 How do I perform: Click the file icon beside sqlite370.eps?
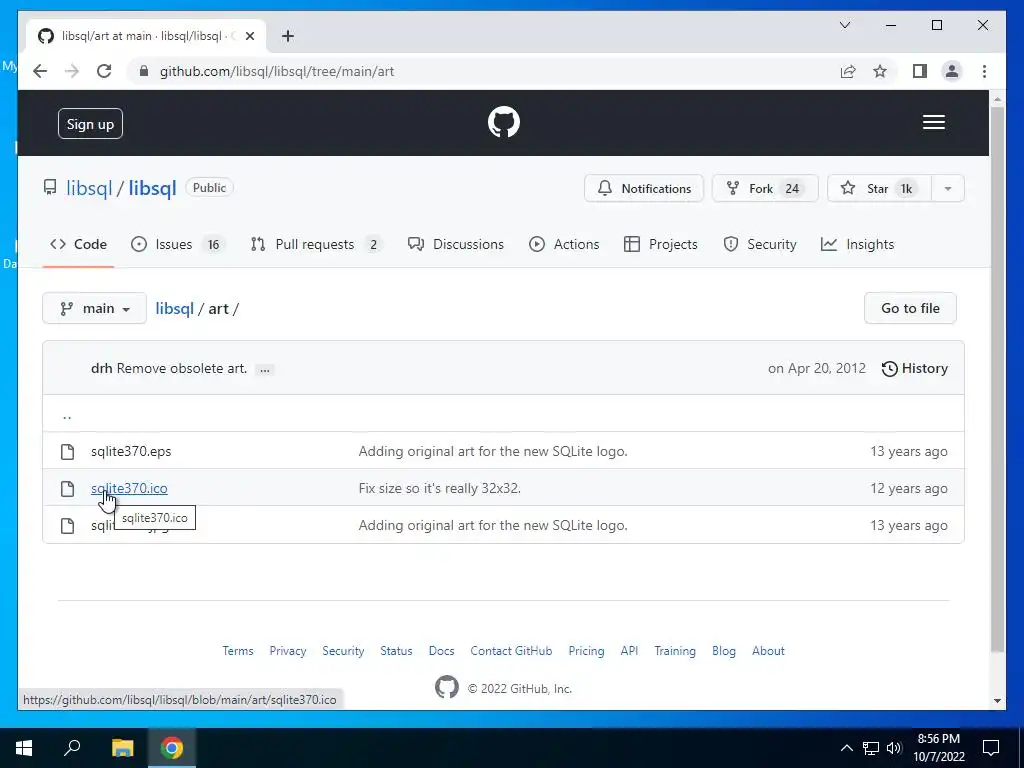pos(67,451)
